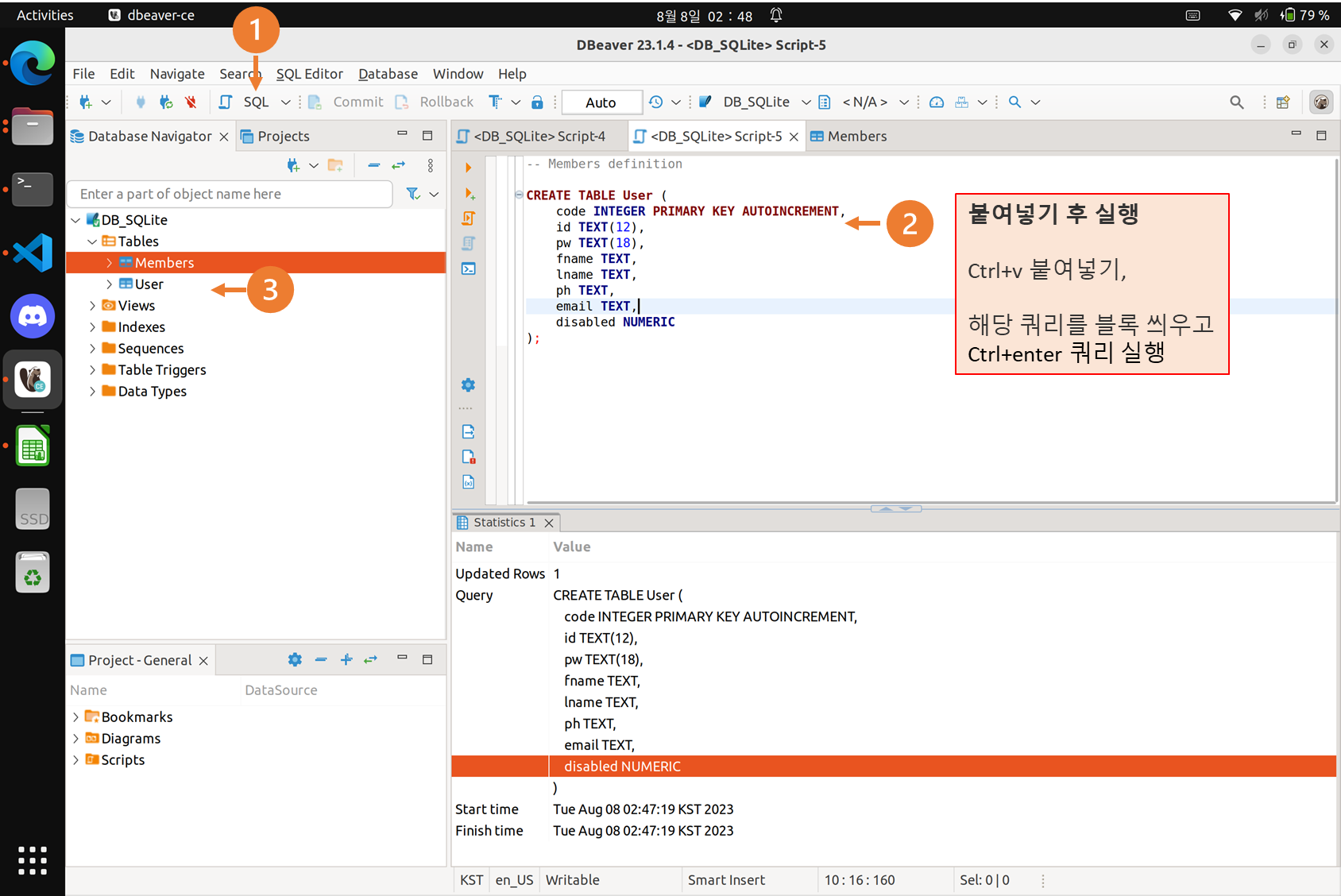Close Script-5 editor tab

[794, 137]
